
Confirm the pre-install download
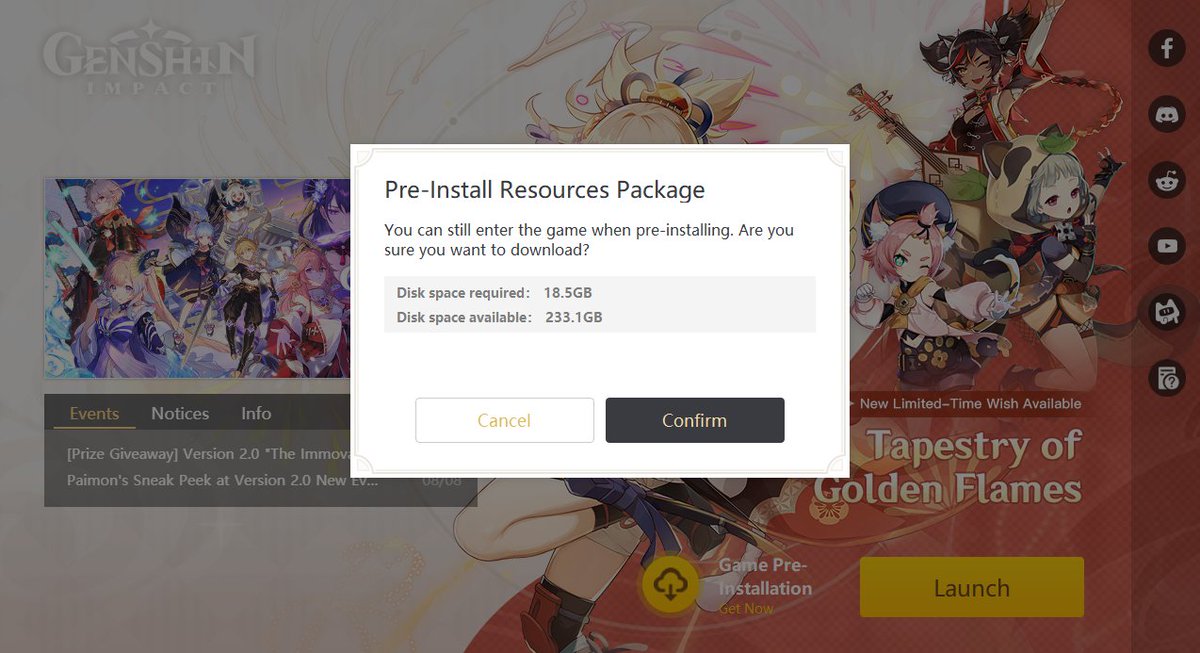(x=695, y=420)
